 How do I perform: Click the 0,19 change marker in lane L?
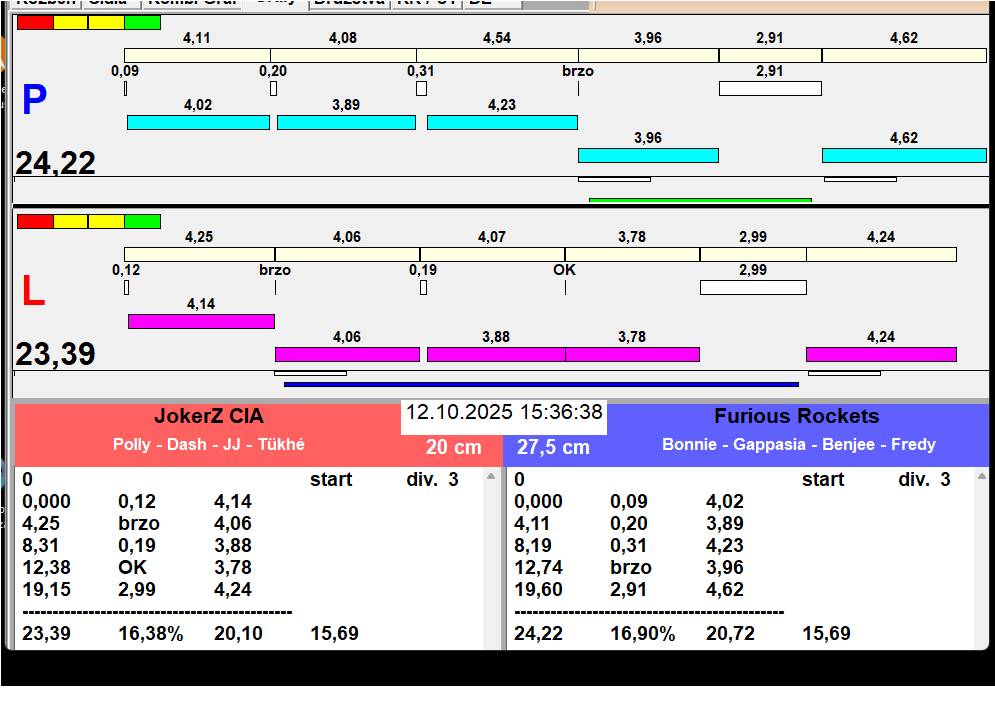click(x=423, y=288)
